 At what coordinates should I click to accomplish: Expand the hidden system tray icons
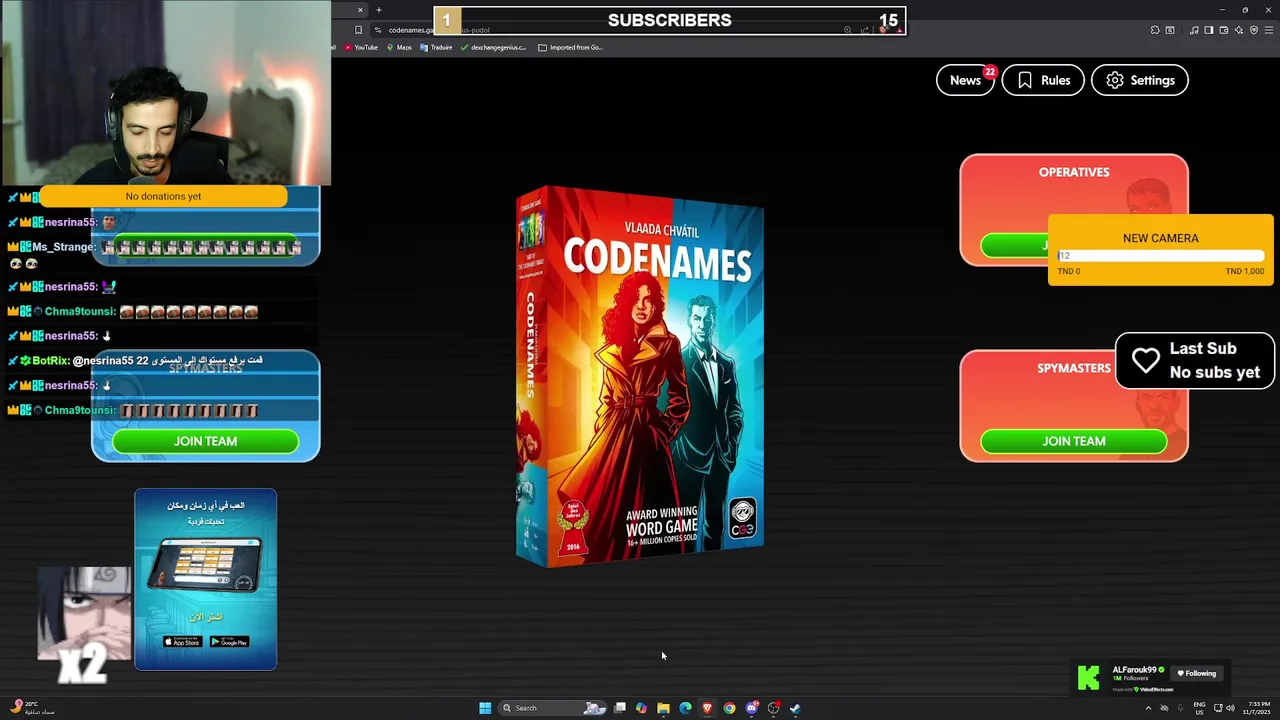click(1148, 708)
